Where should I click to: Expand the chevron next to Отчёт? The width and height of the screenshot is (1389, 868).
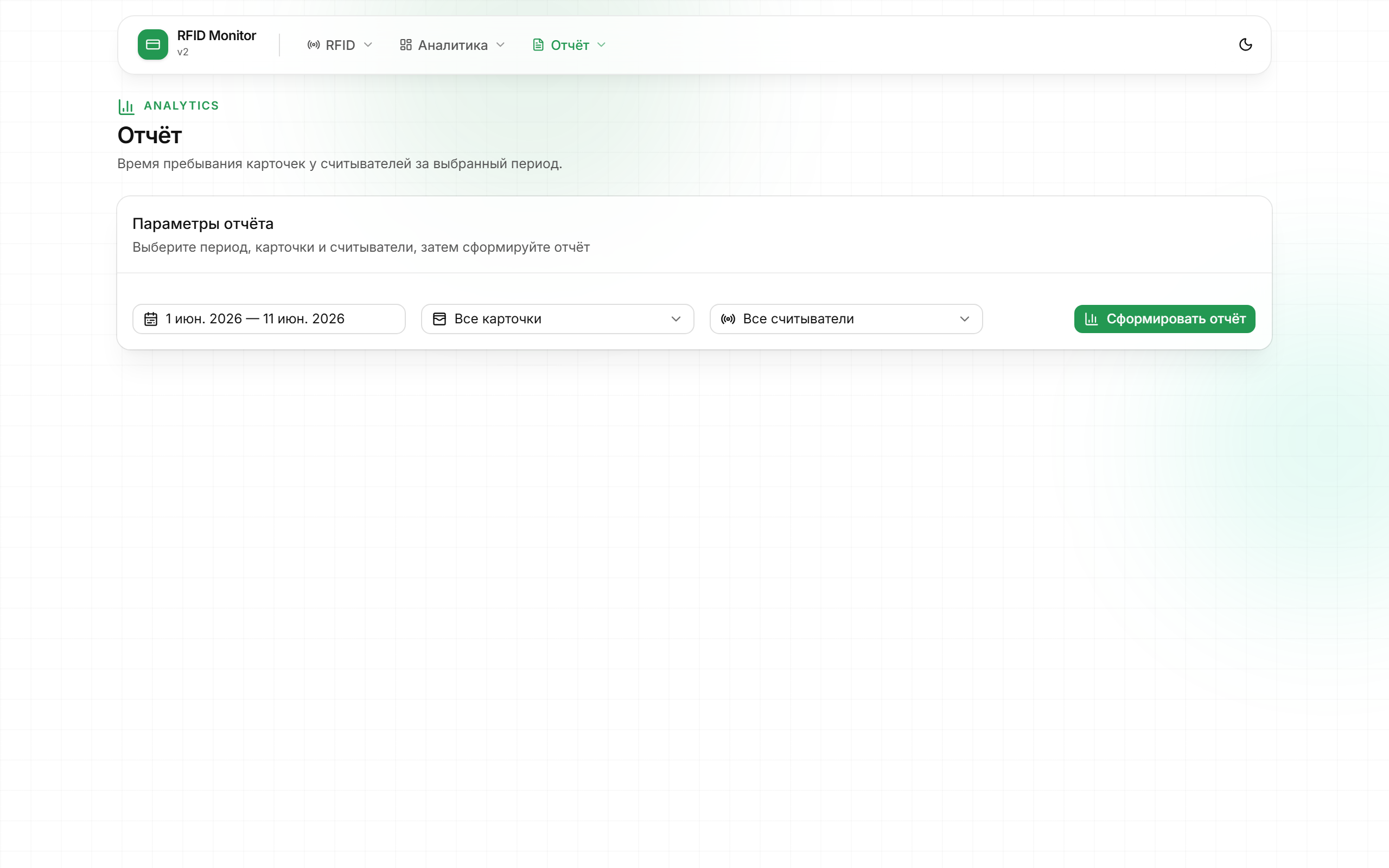[602, 45]
